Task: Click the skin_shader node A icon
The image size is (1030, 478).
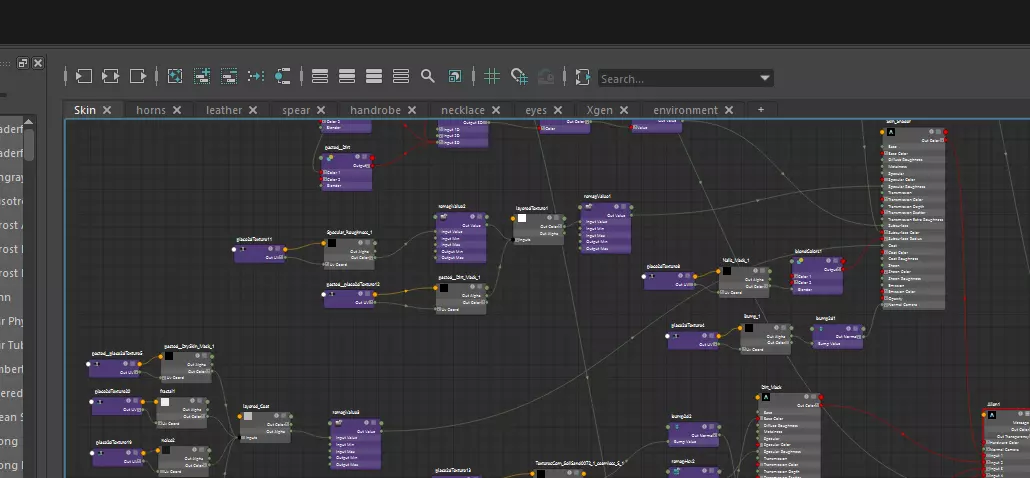Action: click(891, 131)
